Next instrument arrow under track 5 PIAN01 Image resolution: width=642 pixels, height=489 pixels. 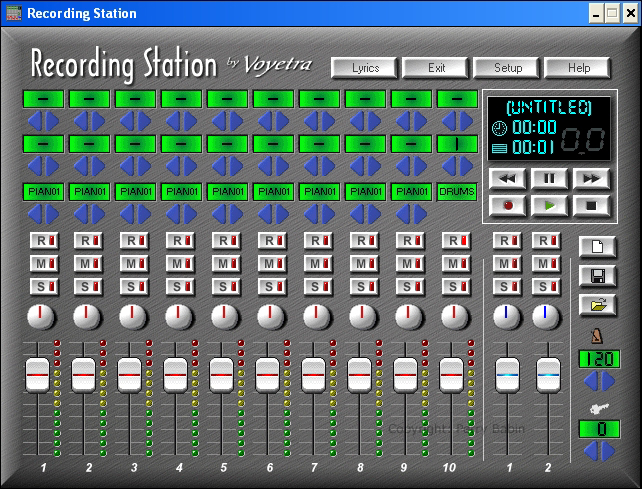point(236,214)
